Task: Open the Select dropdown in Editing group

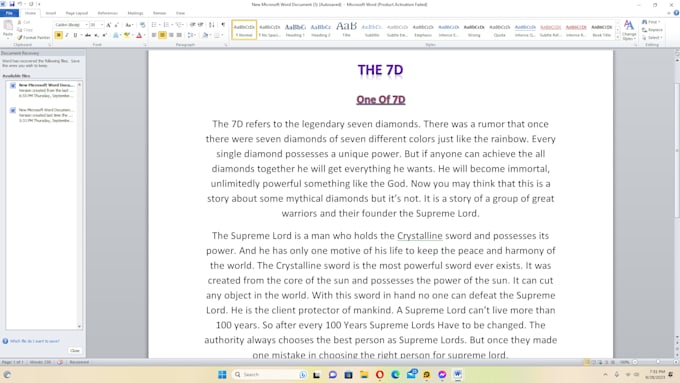Action: 662,38
